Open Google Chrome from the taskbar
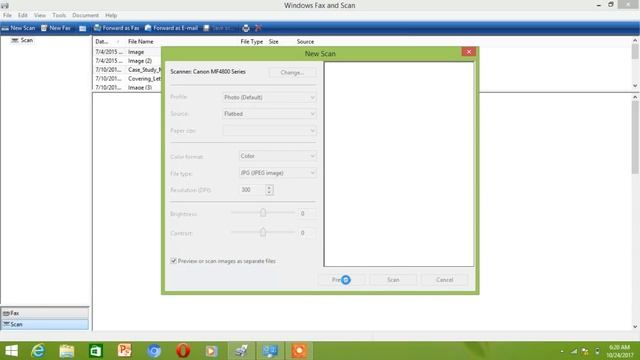The height and width of the screenshot is (360, 640). (154, 351)
